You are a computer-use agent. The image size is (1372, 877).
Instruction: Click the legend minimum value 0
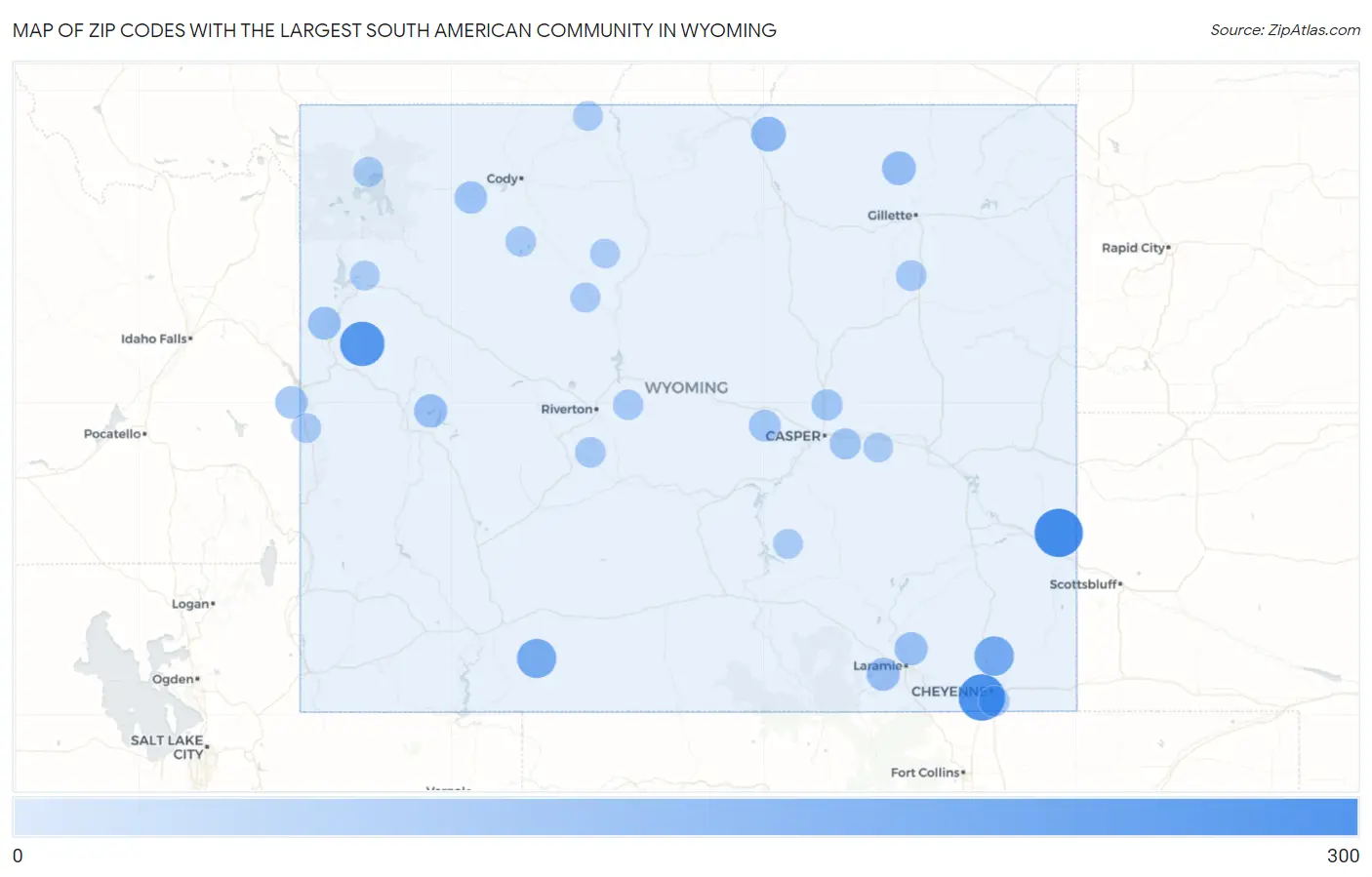tap(18, 856)
